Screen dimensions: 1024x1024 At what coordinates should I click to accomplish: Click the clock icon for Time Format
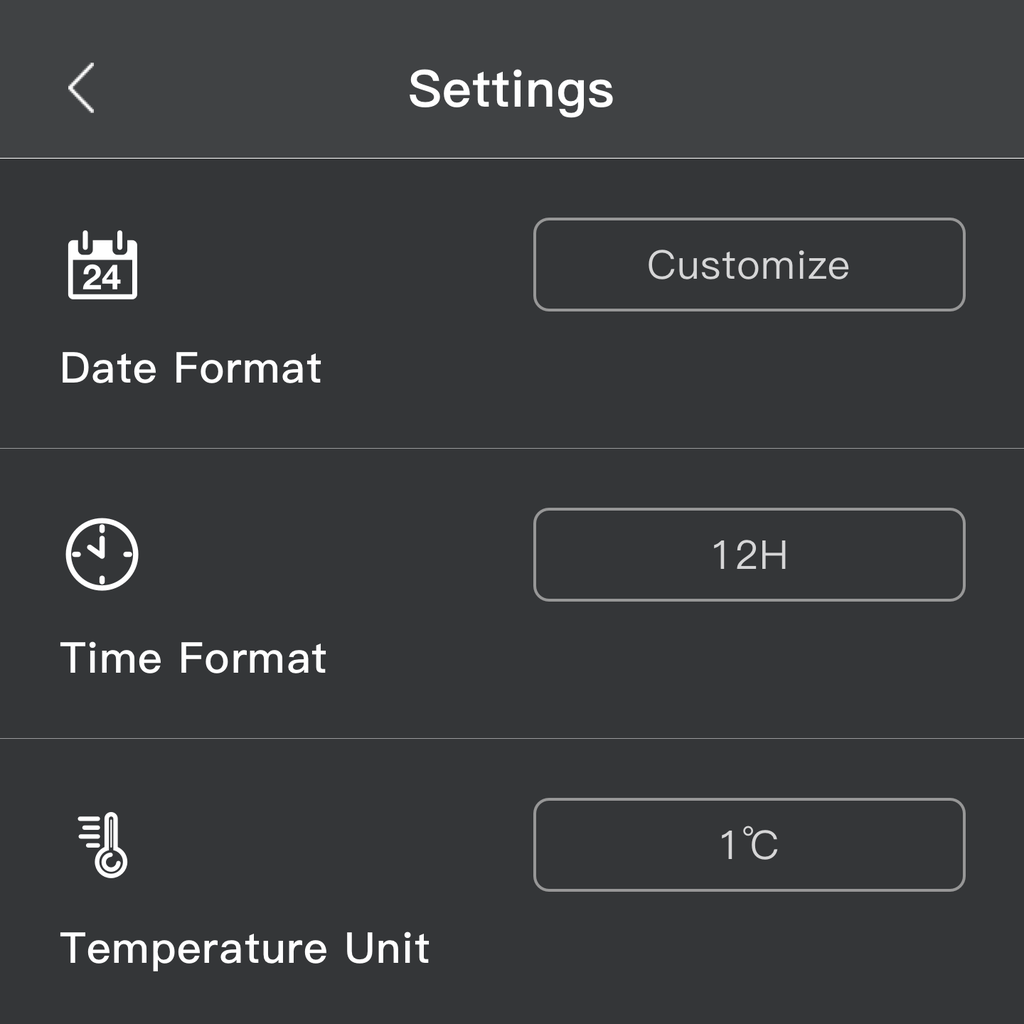[x=102, y=554]
